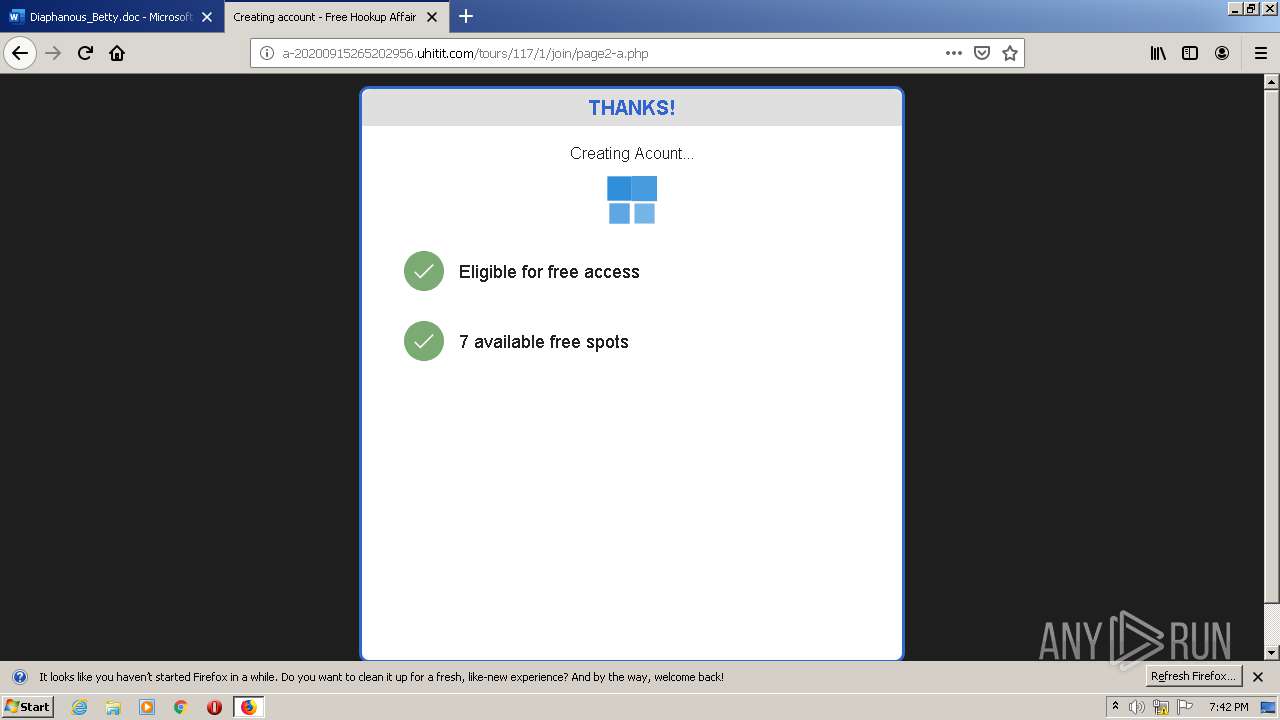
Task: Click the Eligible for free access text
Action: pos(549,272)
